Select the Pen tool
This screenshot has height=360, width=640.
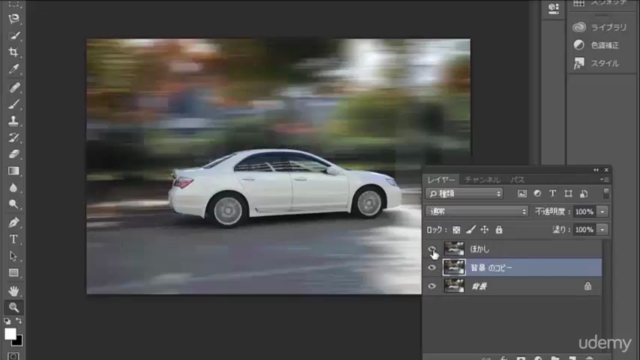[13, 223]
